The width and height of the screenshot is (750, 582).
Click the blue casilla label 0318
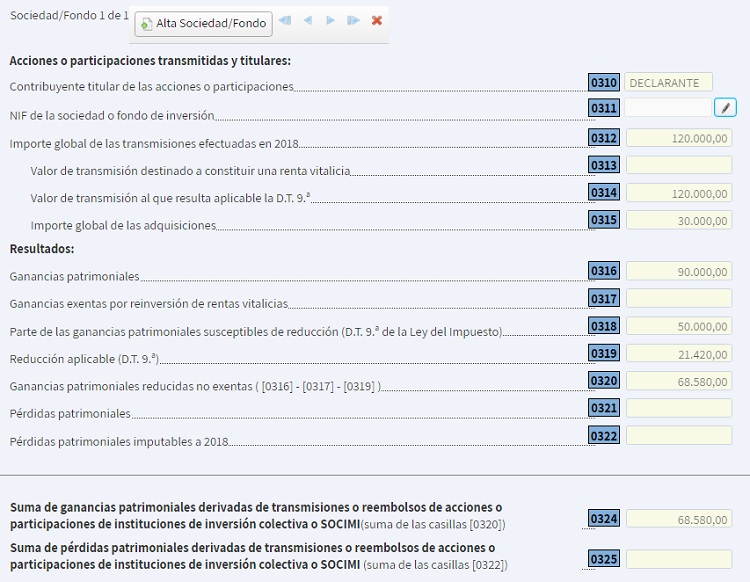click(x=604, y=326)
